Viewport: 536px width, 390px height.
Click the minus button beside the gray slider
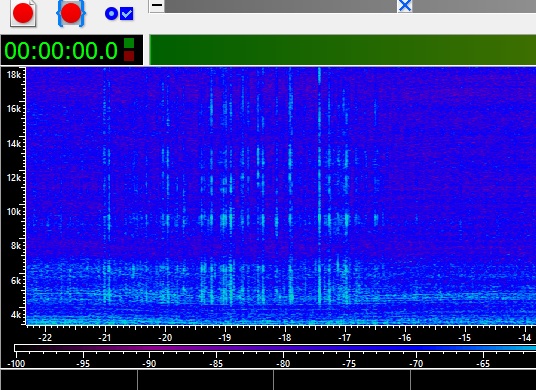[x=157, y=6]
